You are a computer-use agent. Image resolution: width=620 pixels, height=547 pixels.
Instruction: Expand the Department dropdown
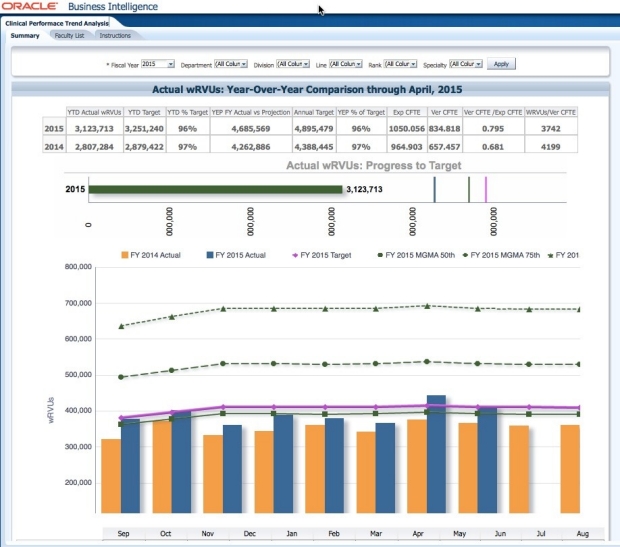click(230, 63)
